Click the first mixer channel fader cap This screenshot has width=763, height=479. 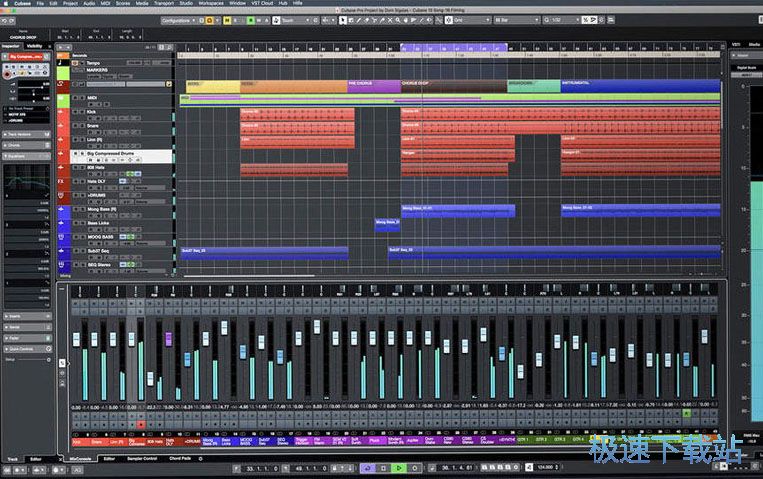(76, 339)
